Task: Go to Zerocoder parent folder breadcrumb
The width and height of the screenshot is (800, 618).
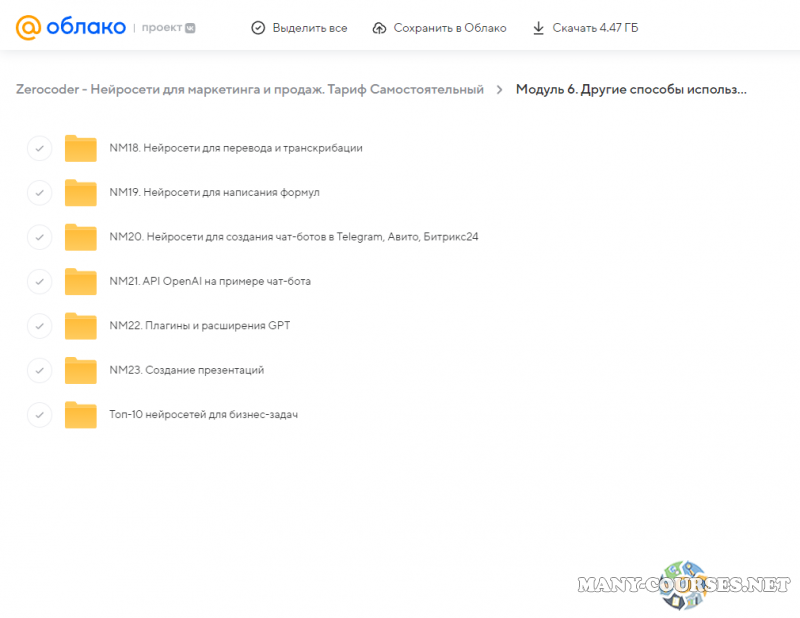Action: point(249,90)
